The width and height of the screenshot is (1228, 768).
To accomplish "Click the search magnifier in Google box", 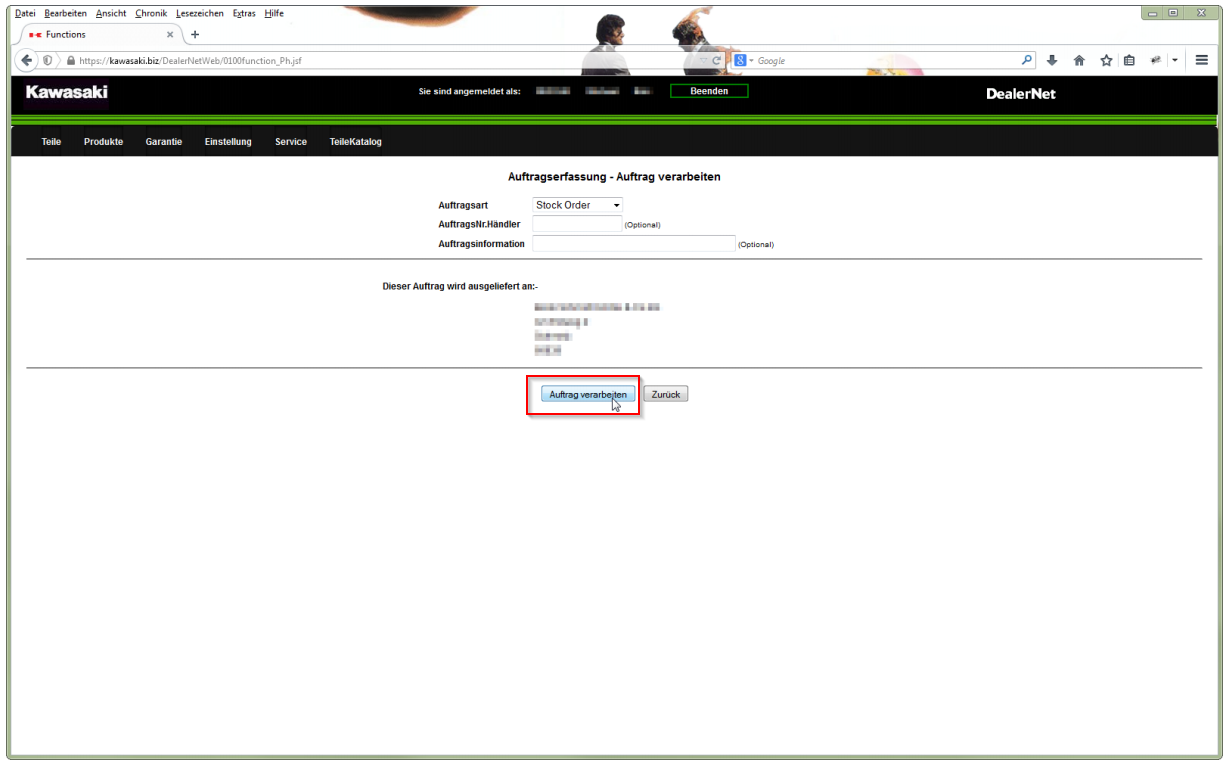I will [x=1027, y=60].
